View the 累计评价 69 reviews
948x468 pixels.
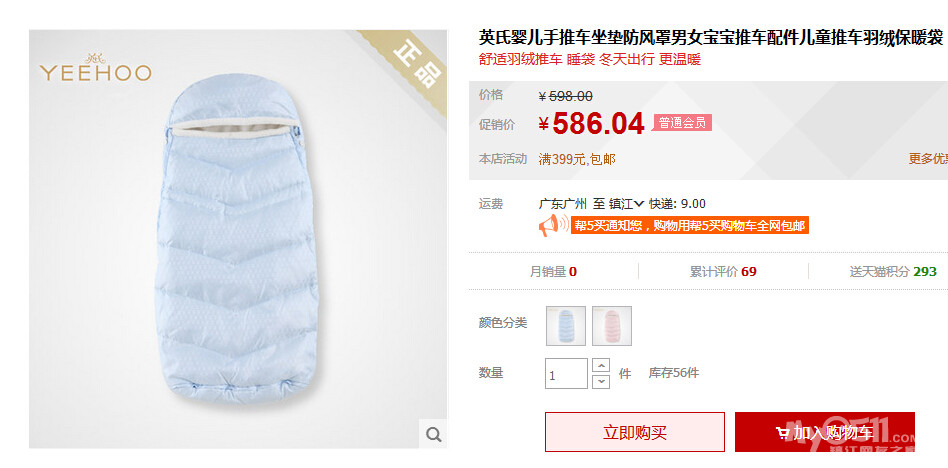[723, 271]
